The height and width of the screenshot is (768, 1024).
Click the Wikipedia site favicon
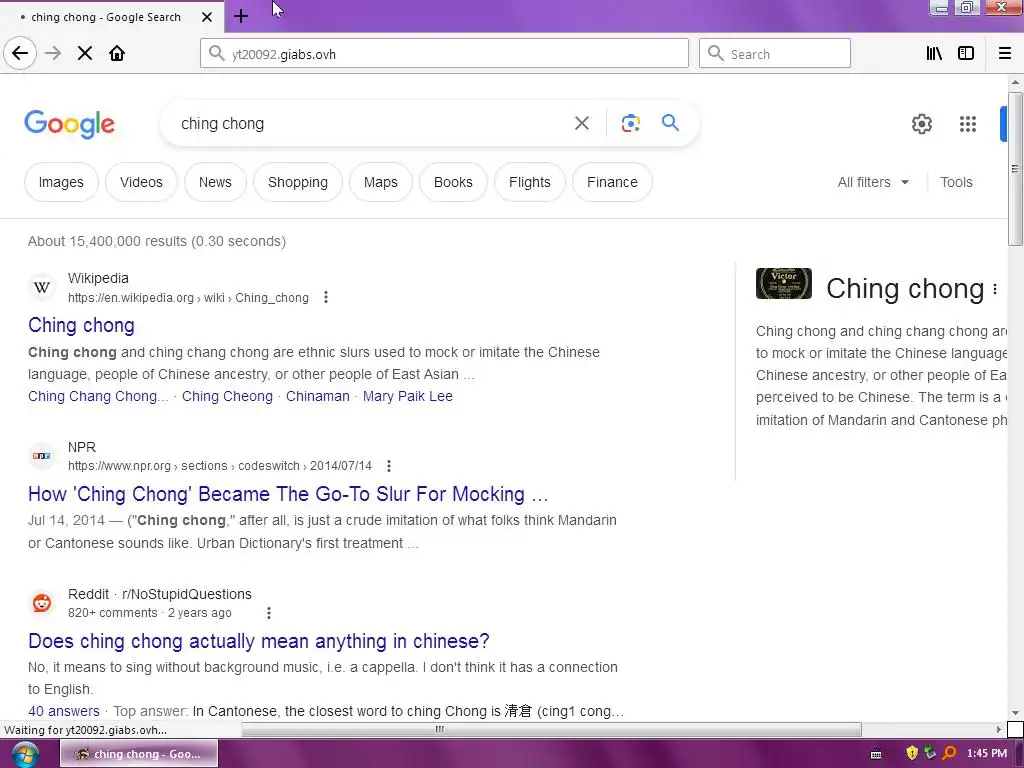(42, 287)
